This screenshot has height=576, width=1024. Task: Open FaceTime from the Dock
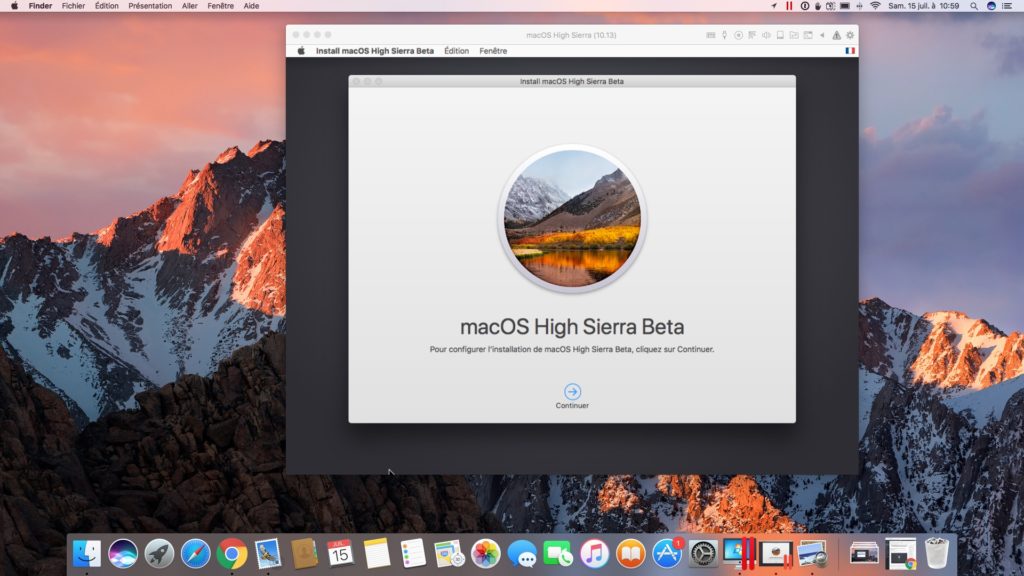(x=558, y=554)
